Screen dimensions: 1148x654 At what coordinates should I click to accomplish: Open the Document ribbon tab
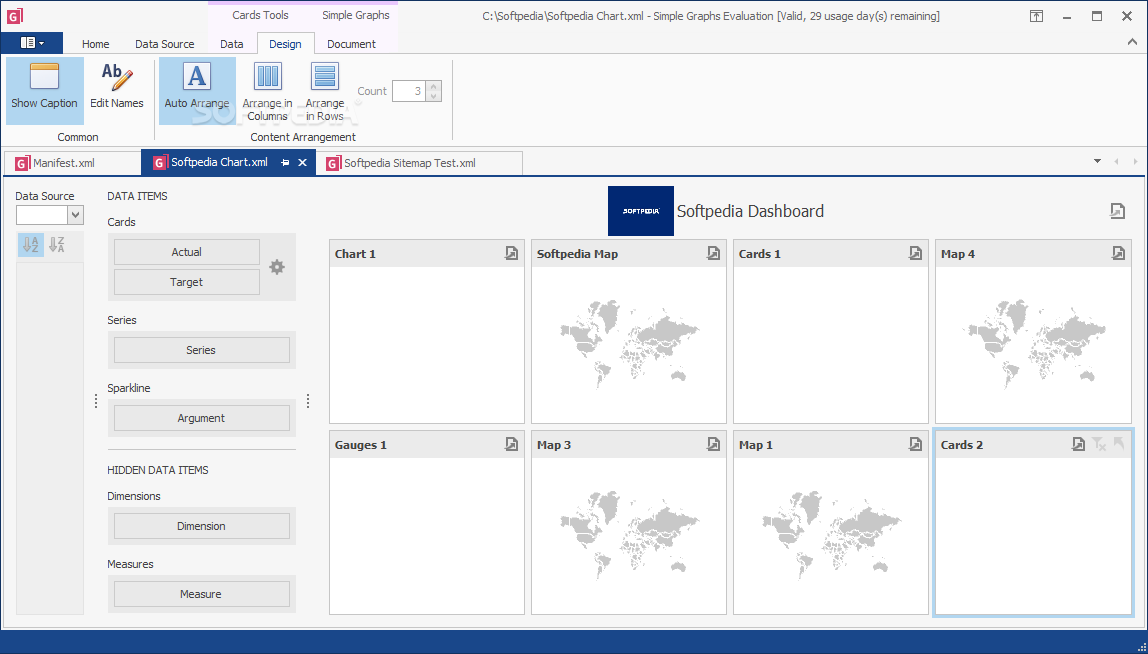351,44
